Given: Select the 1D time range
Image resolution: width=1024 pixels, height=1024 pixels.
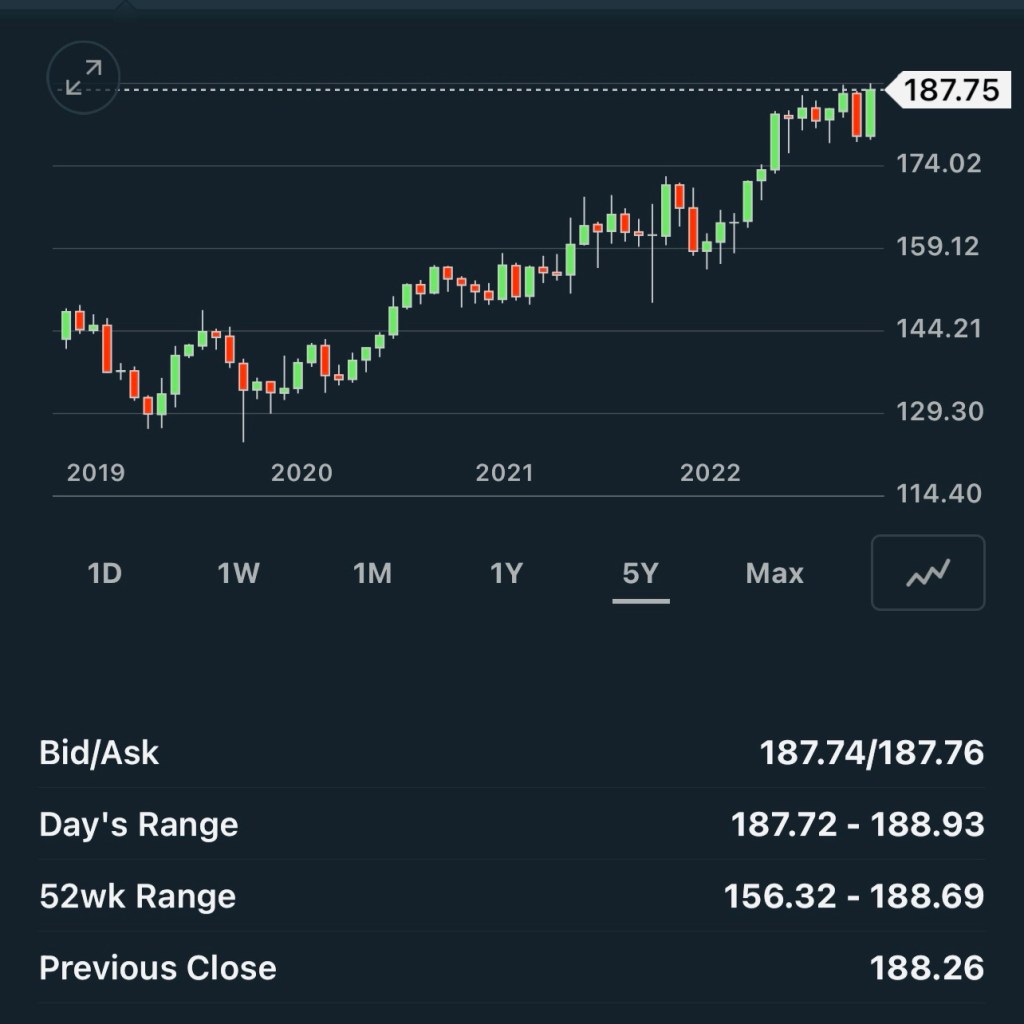Looking at the screenshot, I should click(x=105, y=574).
